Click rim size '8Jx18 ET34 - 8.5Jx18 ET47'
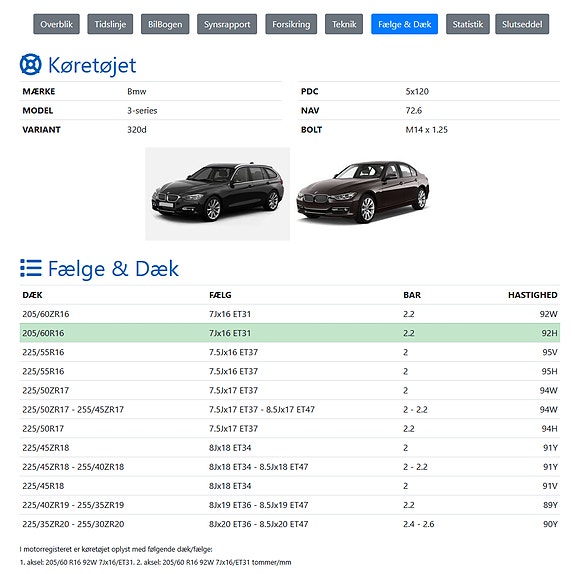This screenshot has height=574, width=575. (259, 467)
